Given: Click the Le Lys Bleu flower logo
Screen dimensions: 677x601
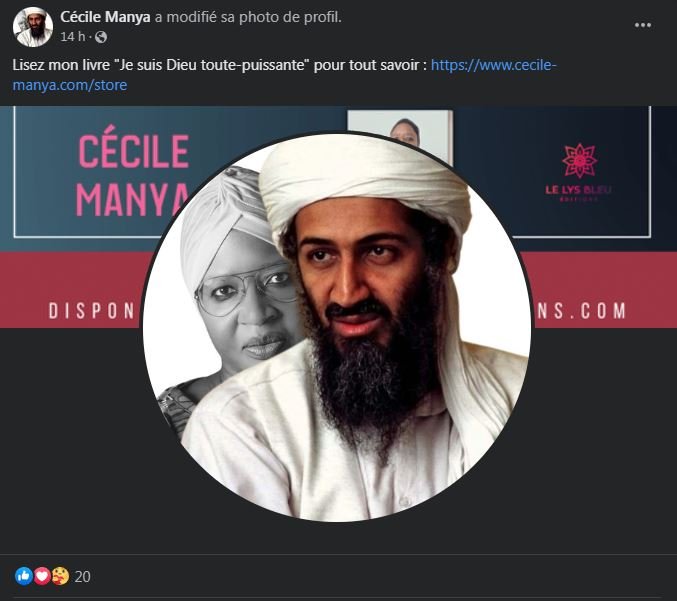Looking at the screenshot, I should 579,161.
